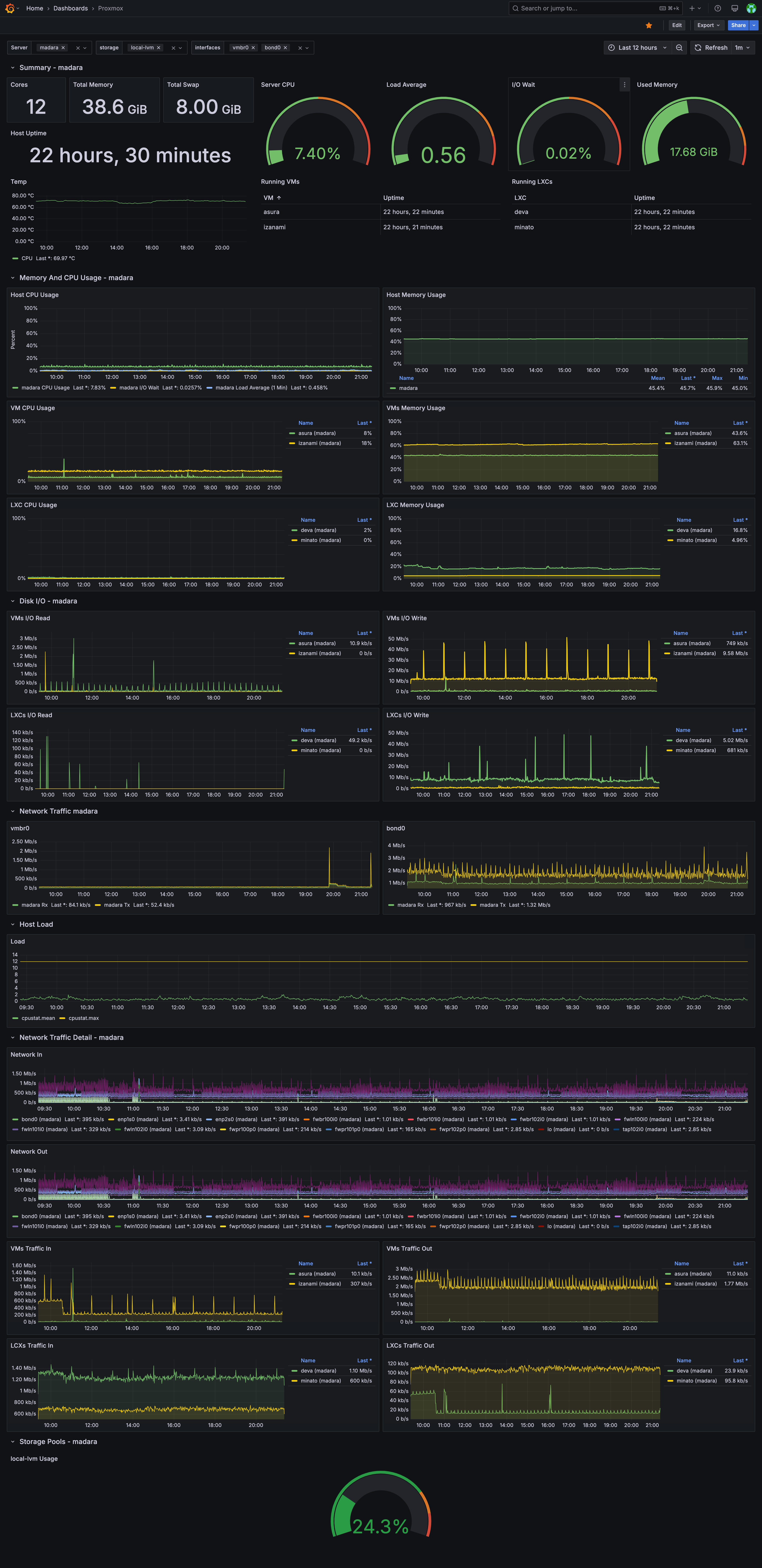This screenshot has width=762, height=1568.
Task: Clear all Server variable values
Action: [x=78, y=48]
